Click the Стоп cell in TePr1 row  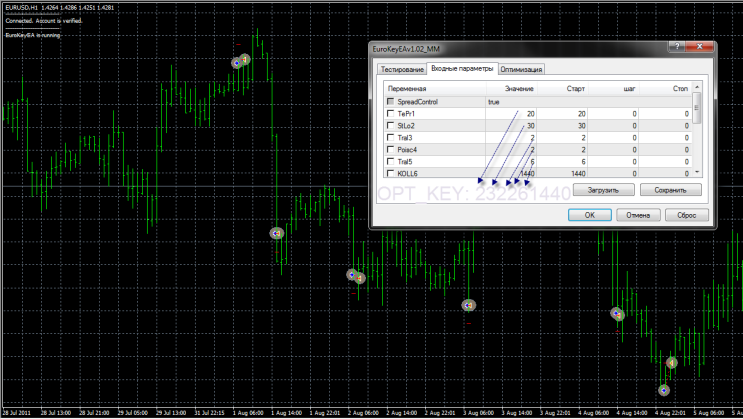666,114
